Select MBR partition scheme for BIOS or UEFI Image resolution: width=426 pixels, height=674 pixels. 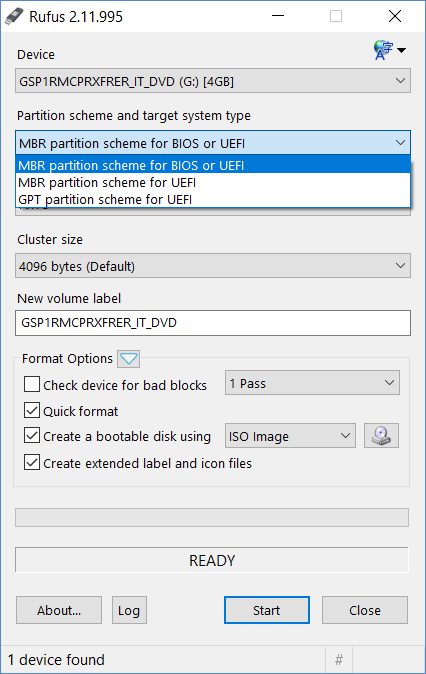point(213,165)
